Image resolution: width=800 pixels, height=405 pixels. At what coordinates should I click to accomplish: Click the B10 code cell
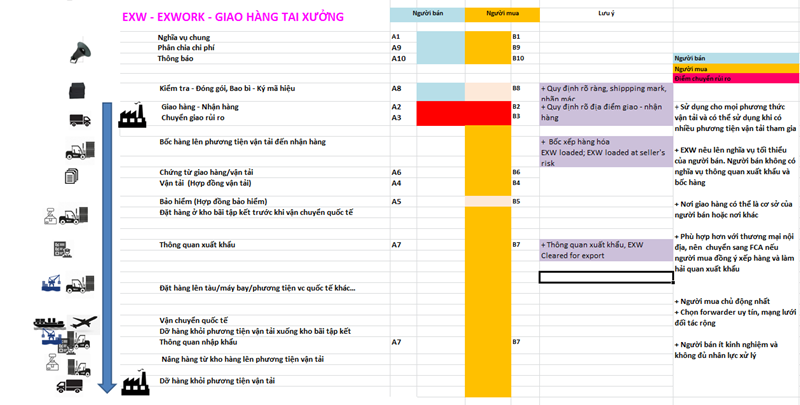pos(518,58)
